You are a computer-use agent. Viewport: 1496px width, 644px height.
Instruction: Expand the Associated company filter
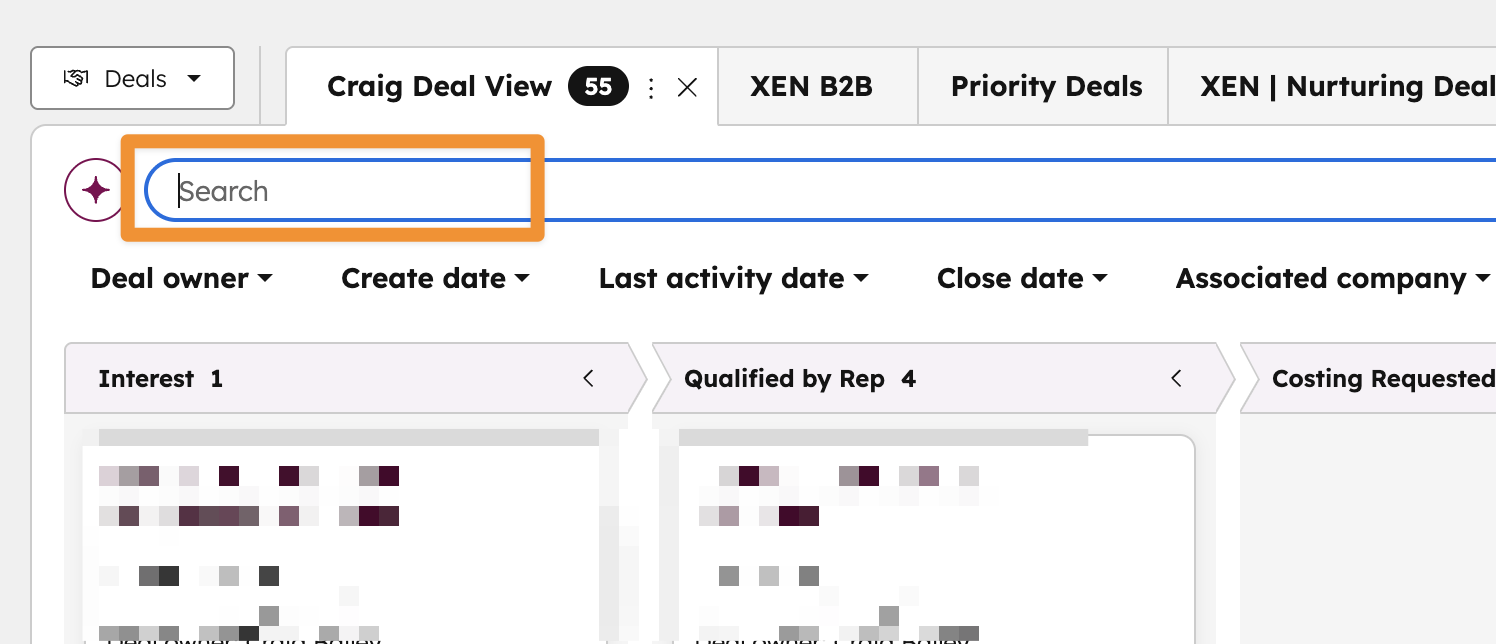tap(1332, 278)
